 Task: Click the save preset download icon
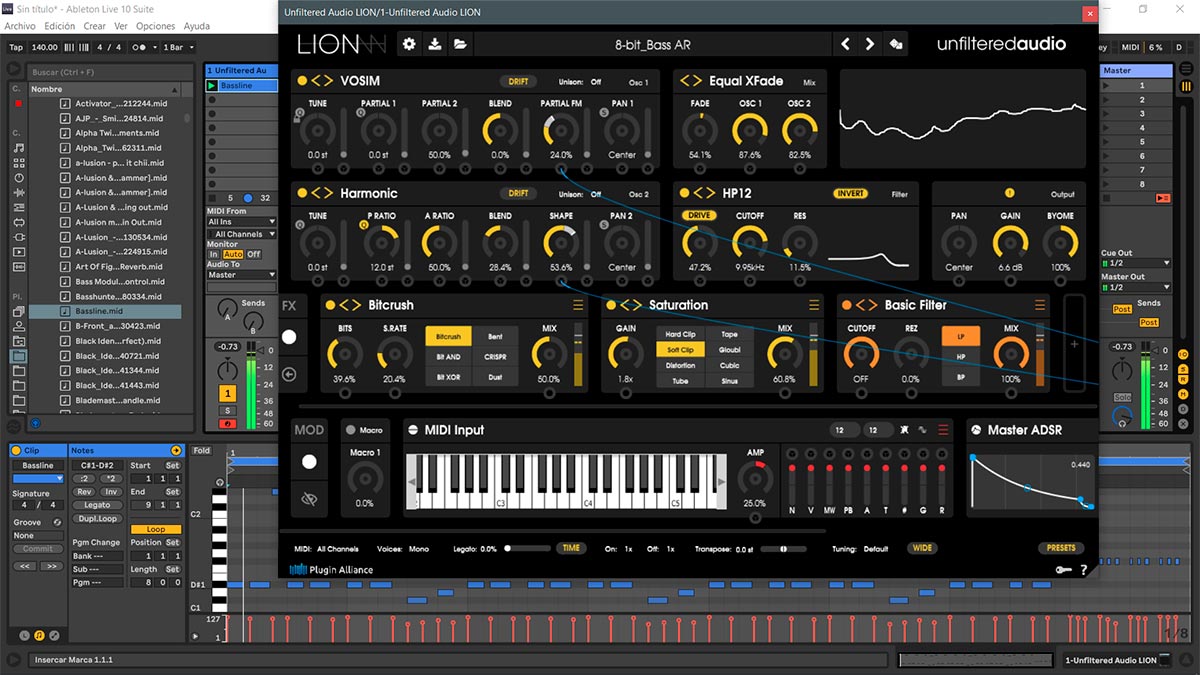tap(434, 44)
